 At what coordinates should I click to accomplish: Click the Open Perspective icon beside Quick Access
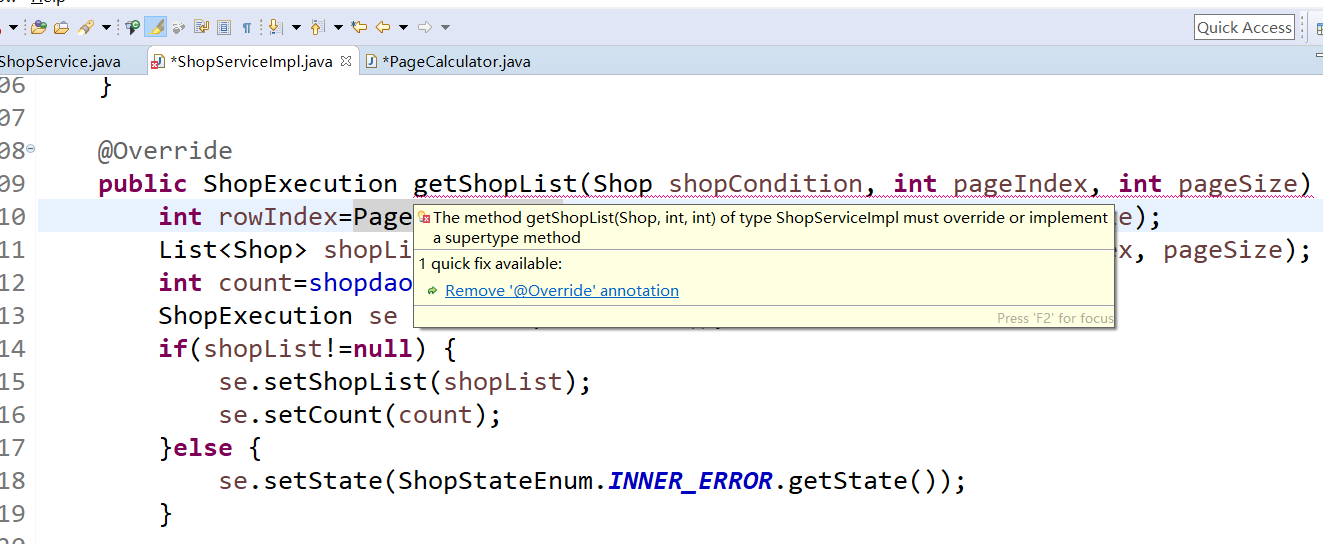click(x=1318, y=28)
